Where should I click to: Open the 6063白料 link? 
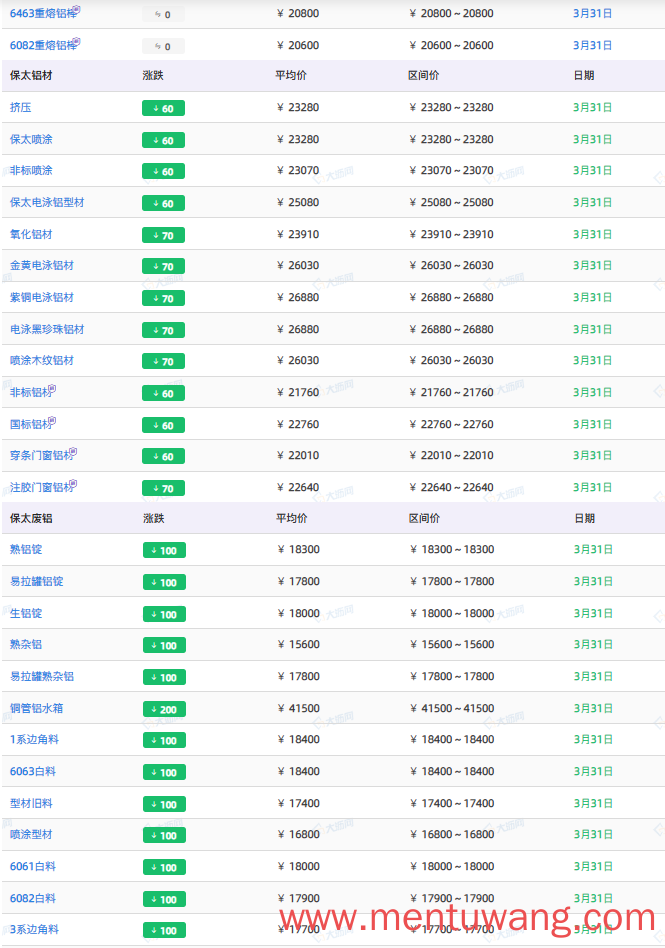[x=33, y=771]
